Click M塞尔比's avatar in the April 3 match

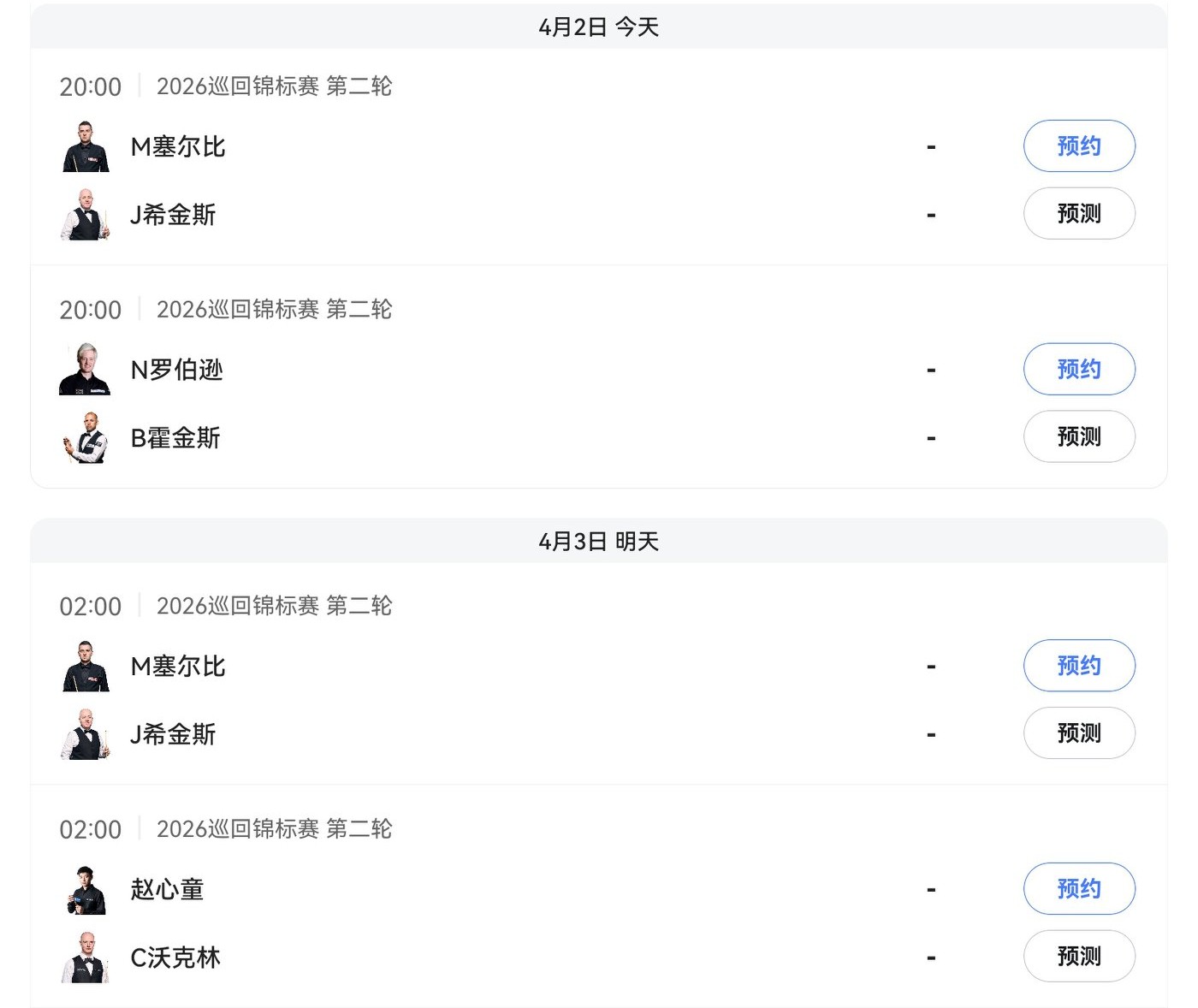pyautogui.click(x=86, y=666)
